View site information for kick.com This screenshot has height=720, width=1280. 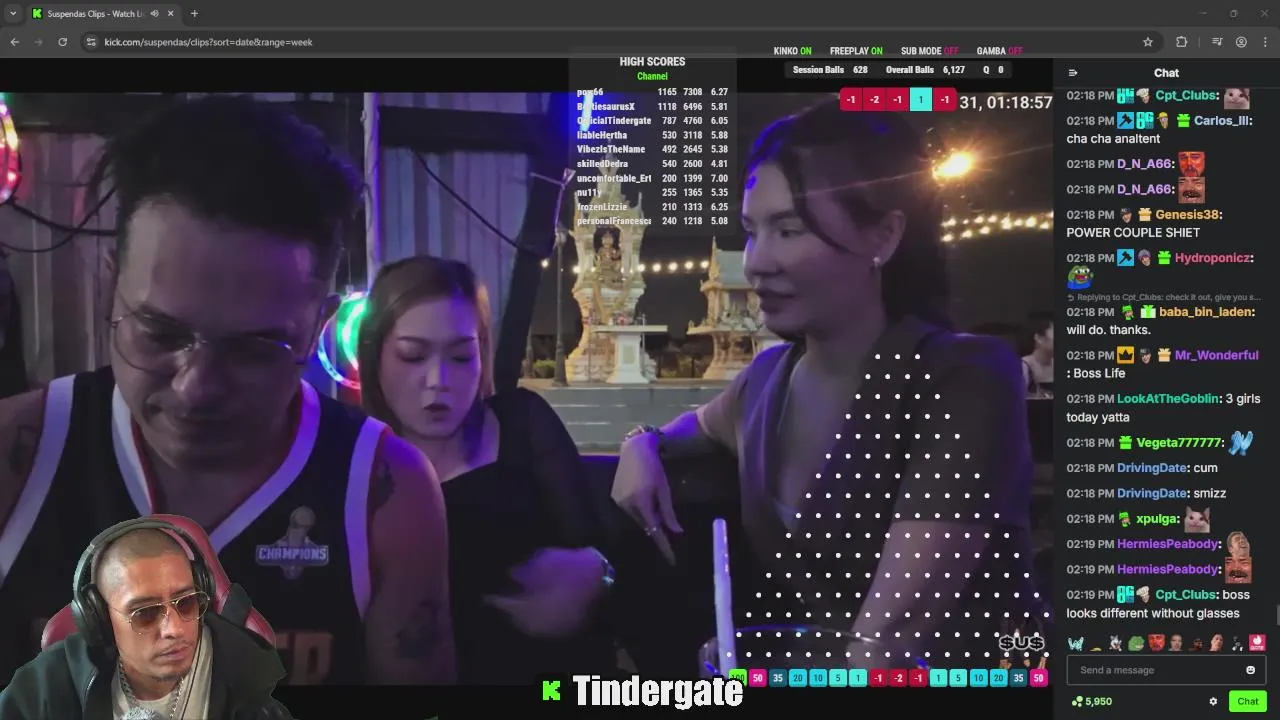tap(91, 42)
